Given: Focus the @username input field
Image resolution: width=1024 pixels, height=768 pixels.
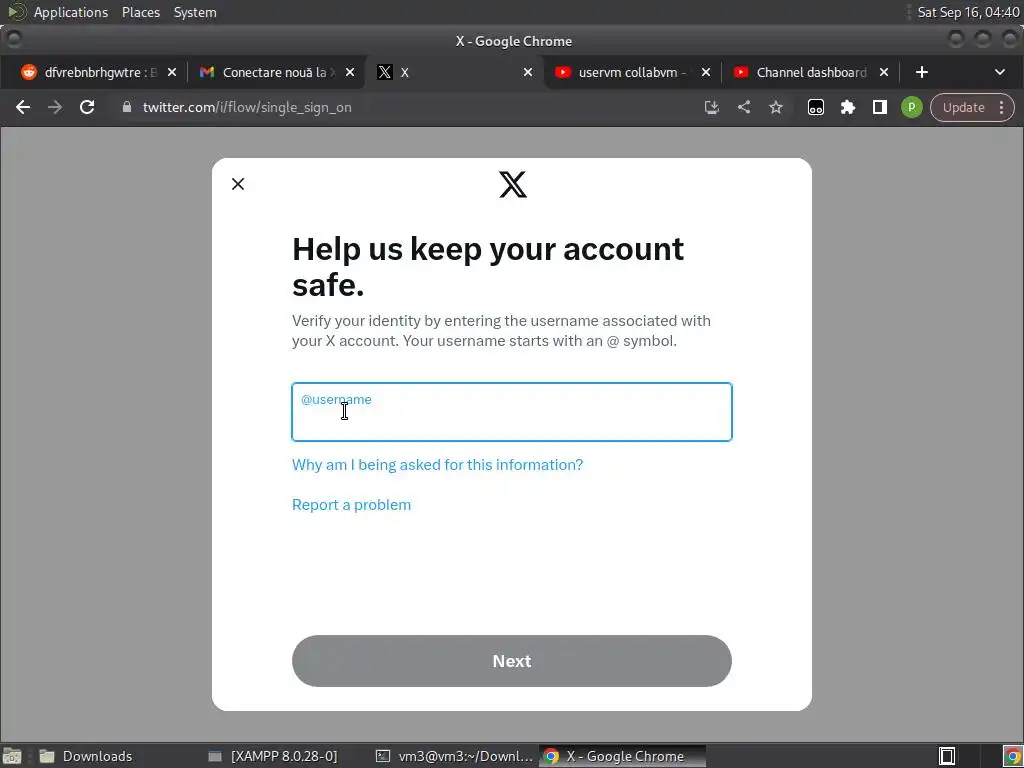Looking at the screenshot, I should click(x=512, y=412).
